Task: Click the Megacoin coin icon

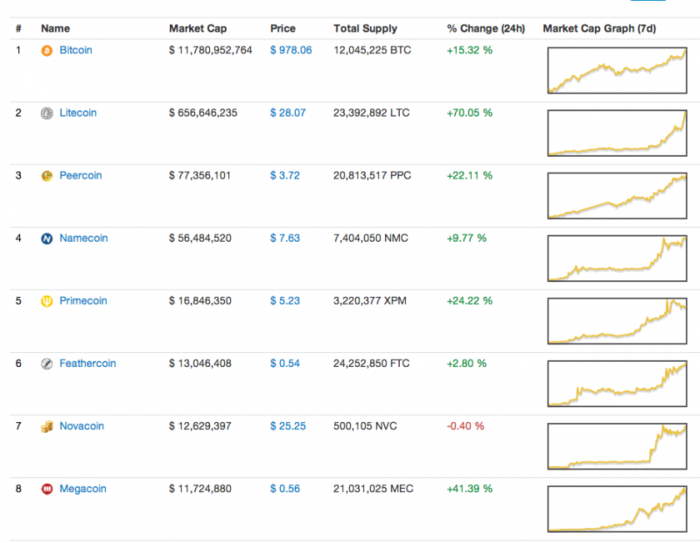Action: point(47,489)
